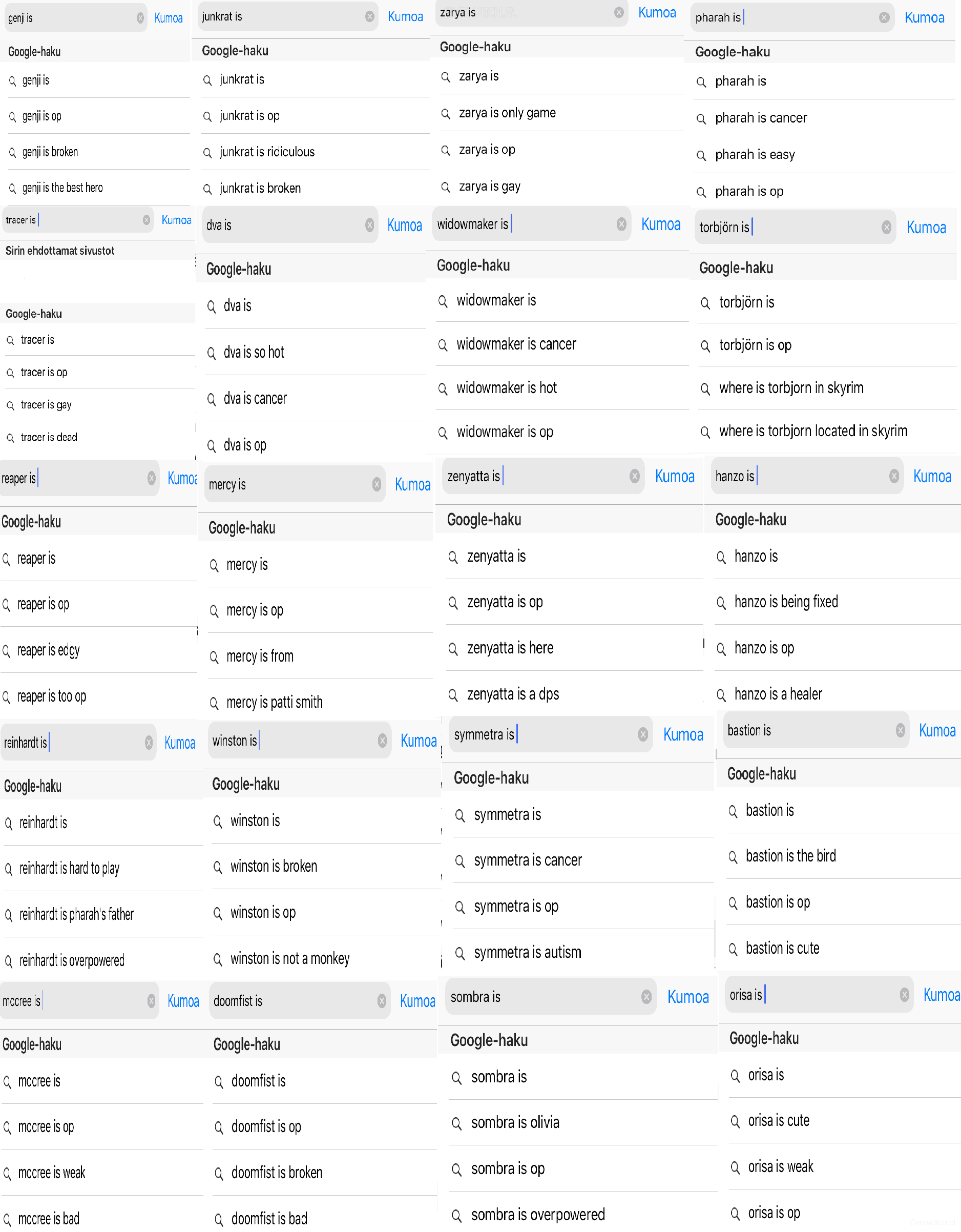Clear the 'torbjörn is' search field
Viewport: 961px width, 1232px height.
tap(886, 228)
